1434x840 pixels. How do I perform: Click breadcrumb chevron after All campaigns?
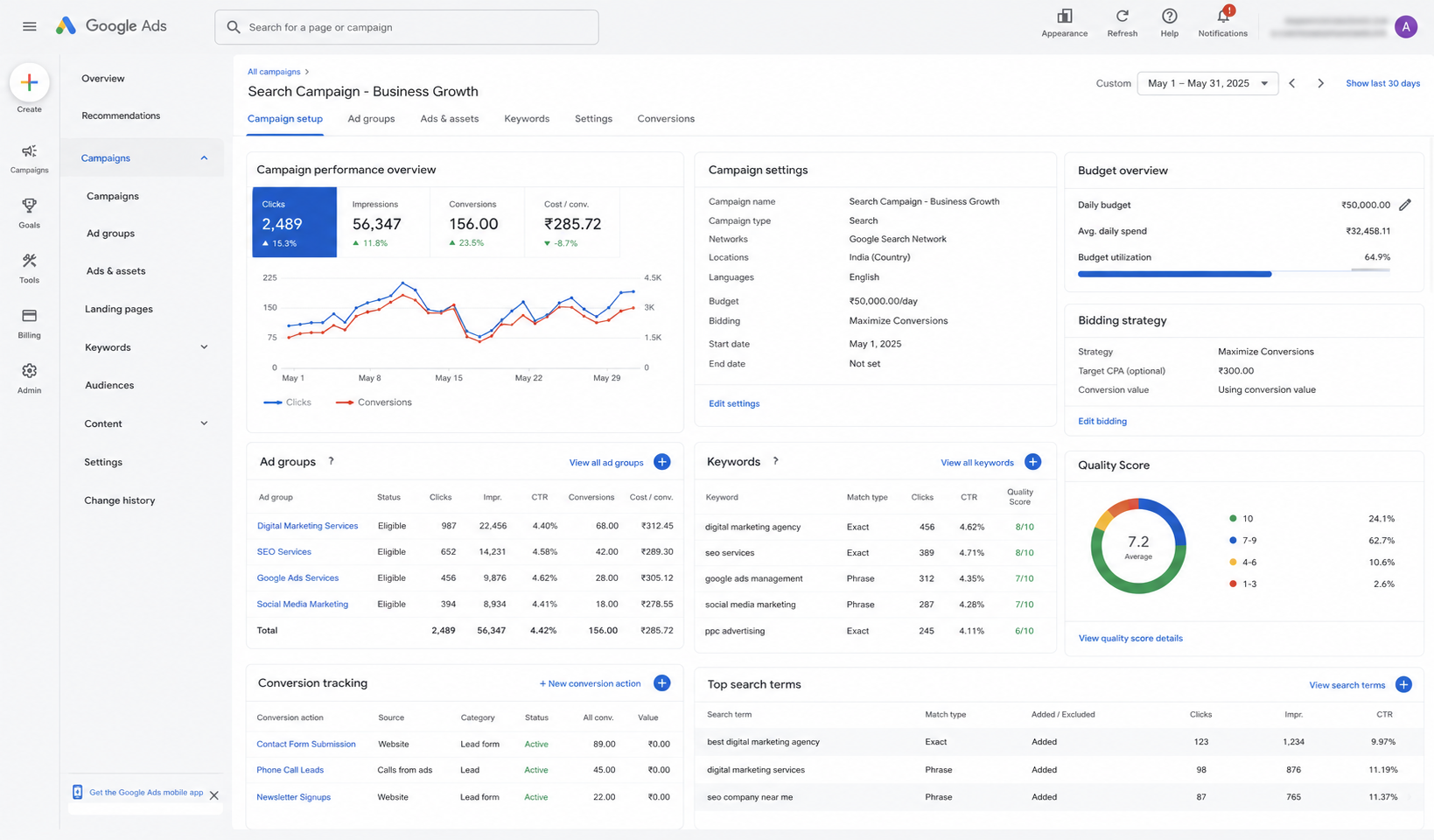[x=307, y=72]
